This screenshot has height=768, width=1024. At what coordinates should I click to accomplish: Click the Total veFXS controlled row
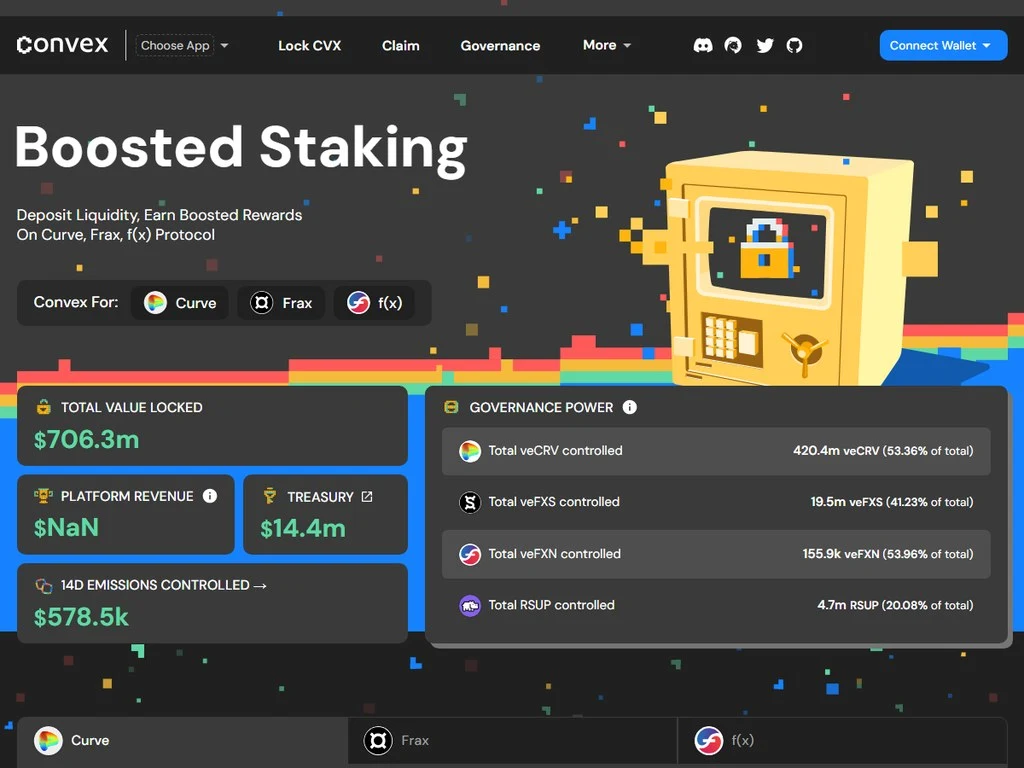(x=716, y=502)
